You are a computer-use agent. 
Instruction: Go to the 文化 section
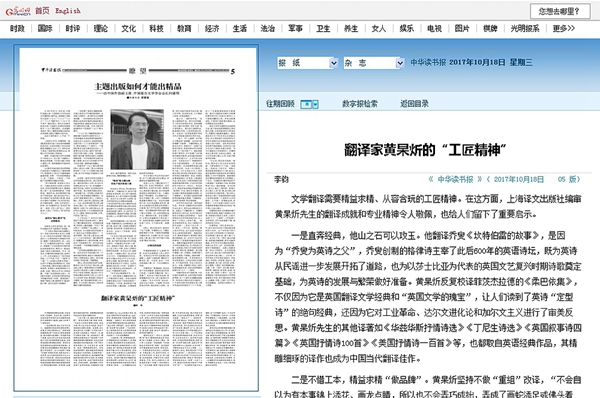tap(129, 28)
